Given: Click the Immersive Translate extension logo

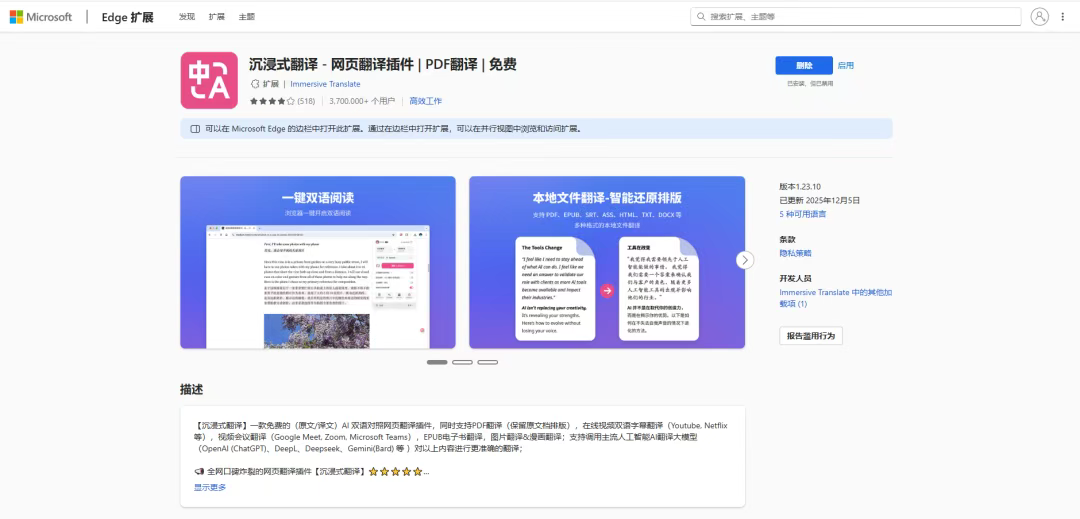Looking at the screenshot, I should tap(209, 81).
